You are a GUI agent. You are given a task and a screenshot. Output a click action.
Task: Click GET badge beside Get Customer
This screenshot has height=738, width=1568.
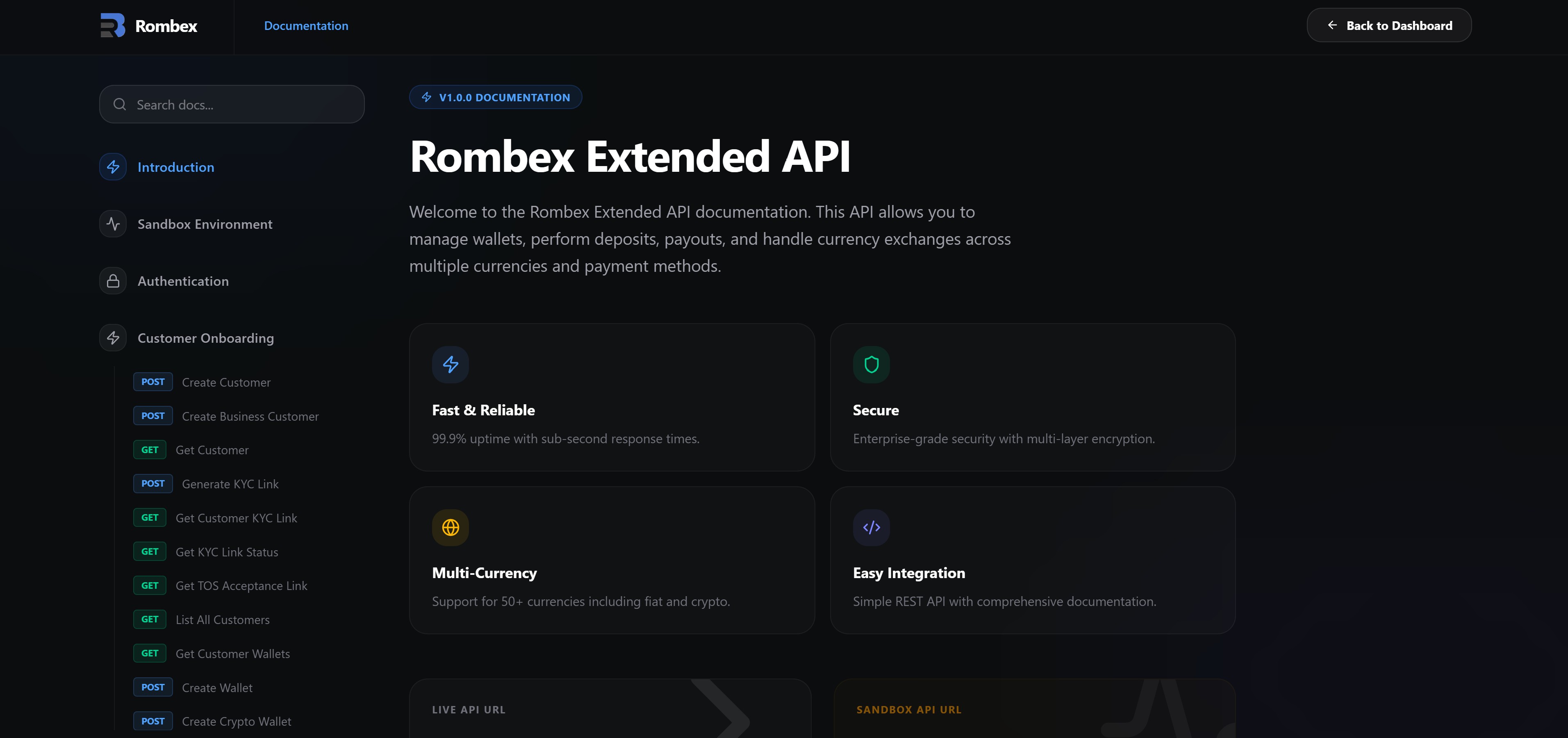pos(150,450)
